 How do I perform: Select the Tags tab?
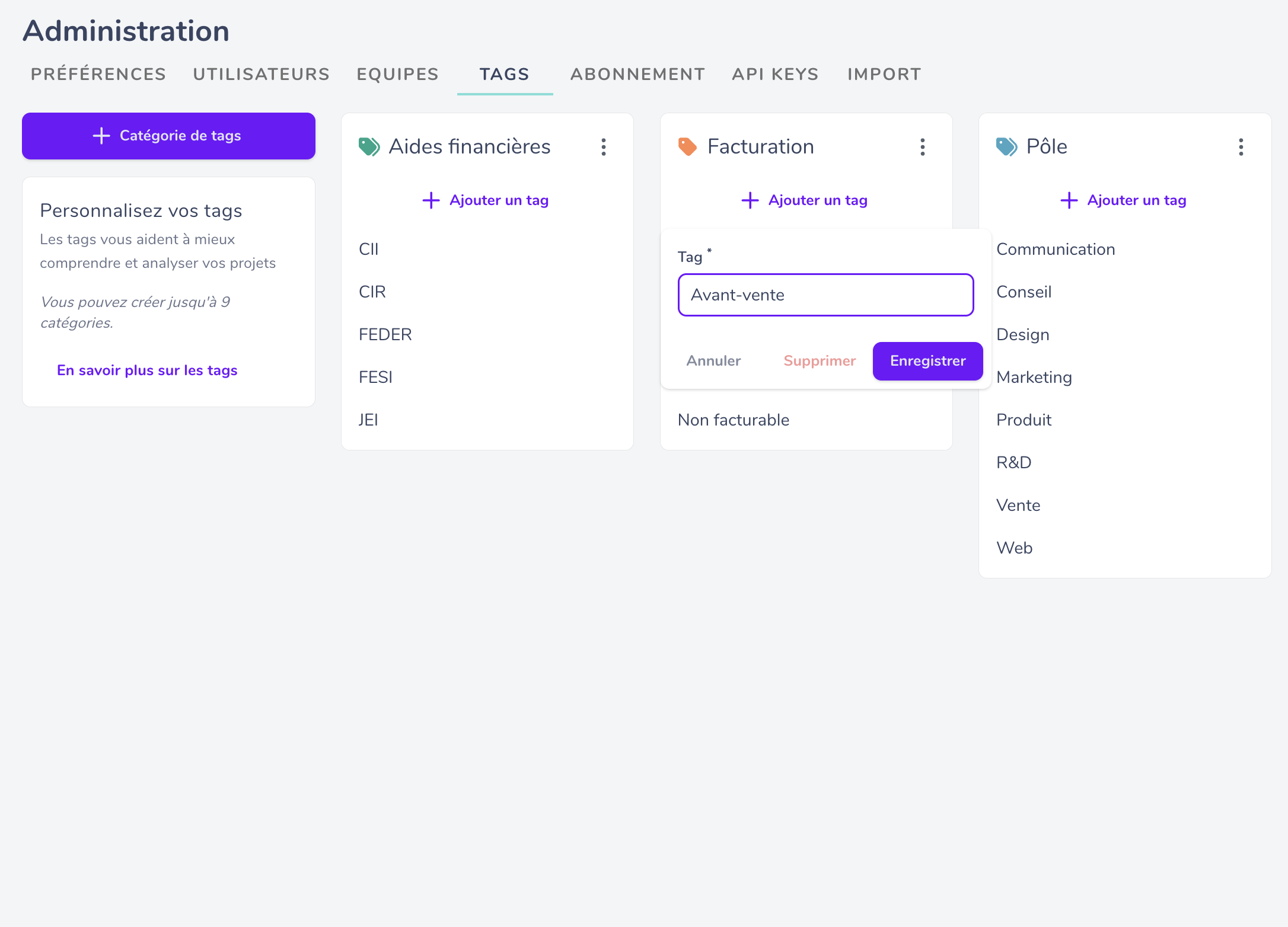tap(505, 74)
